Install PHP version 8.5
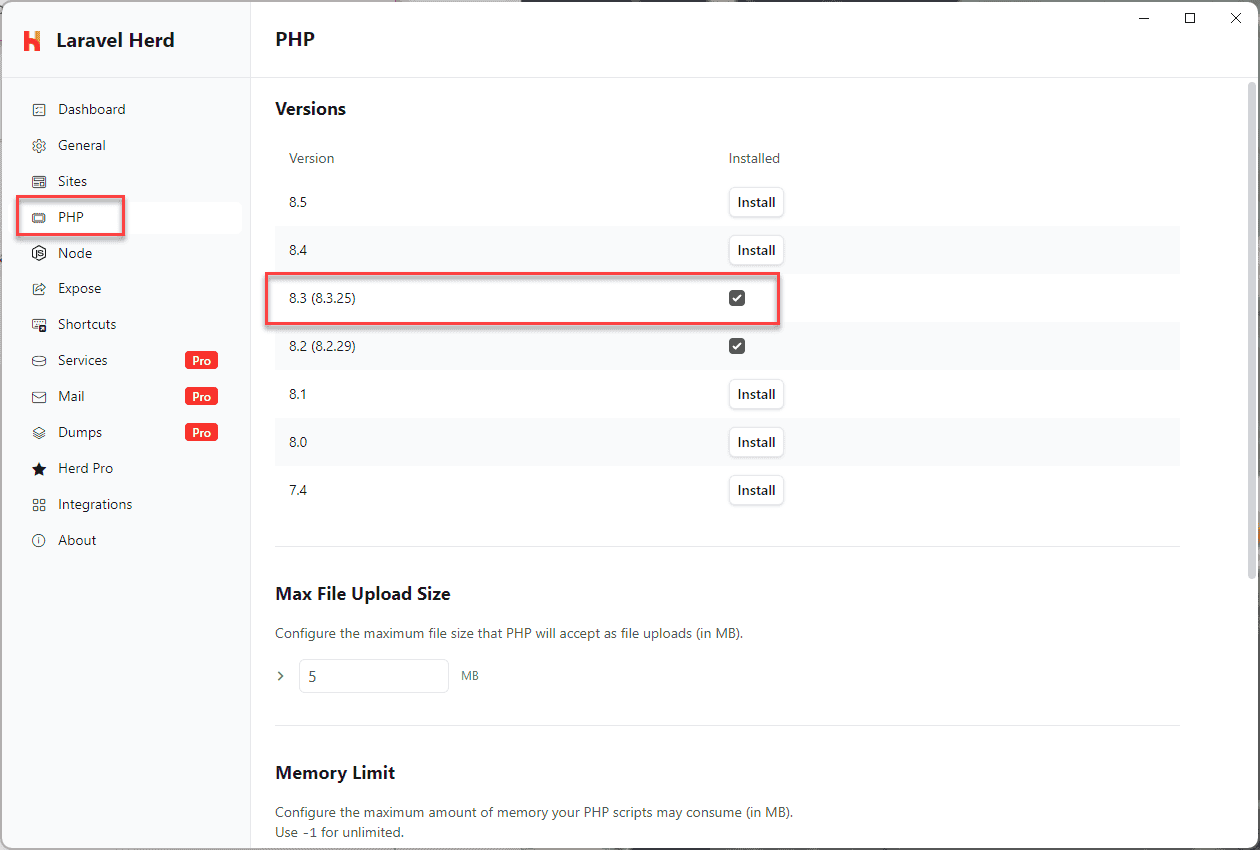 (x=756, y=202)
